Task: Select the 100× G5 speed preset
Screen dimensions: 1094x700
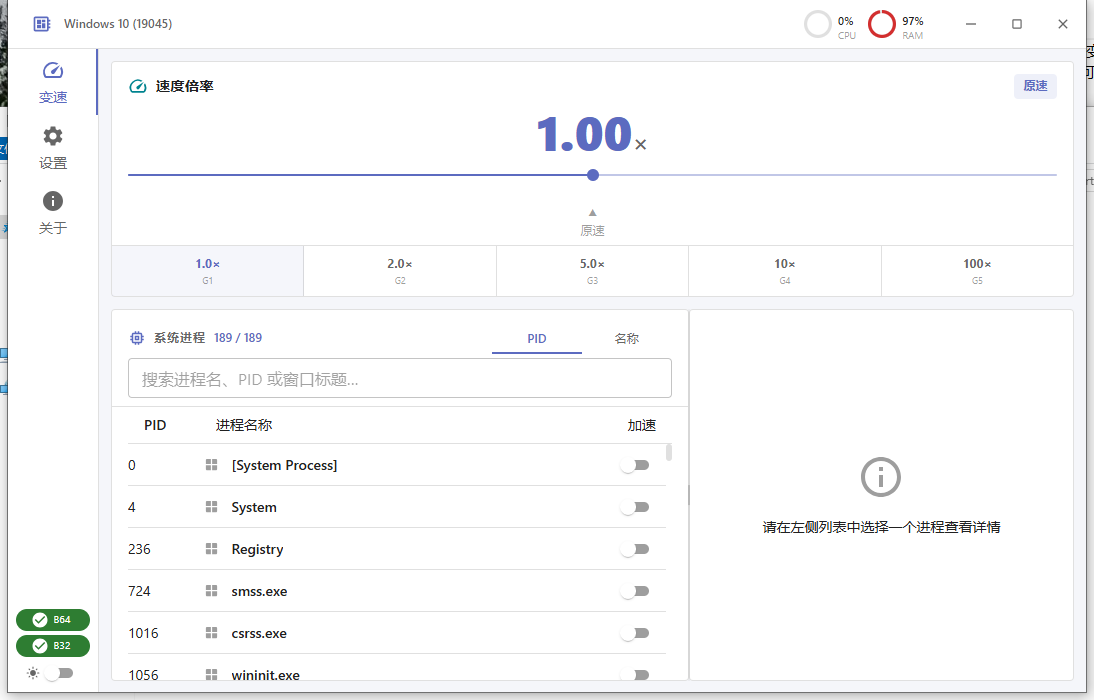Action: tap(977, 271)
